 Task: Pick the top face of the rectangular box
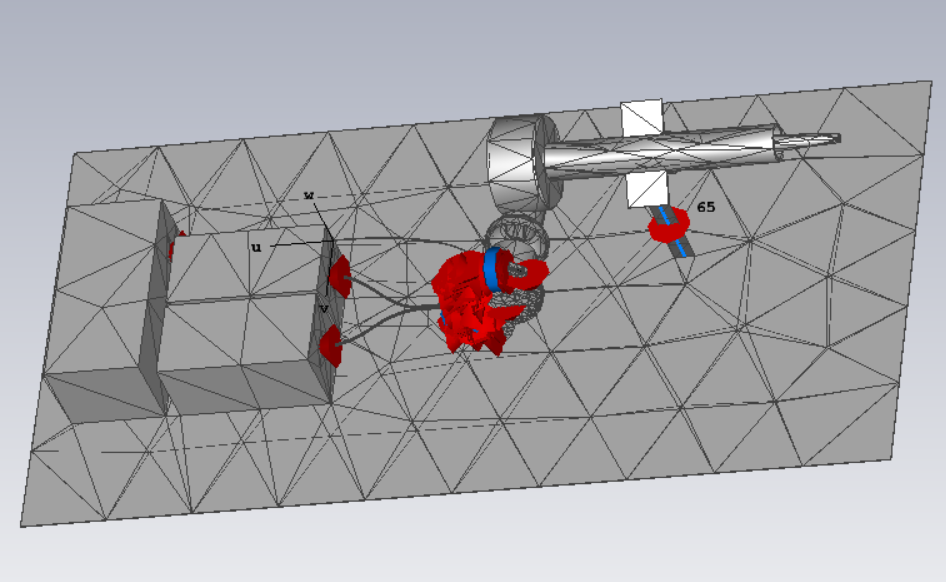click(x=241, y=299)
